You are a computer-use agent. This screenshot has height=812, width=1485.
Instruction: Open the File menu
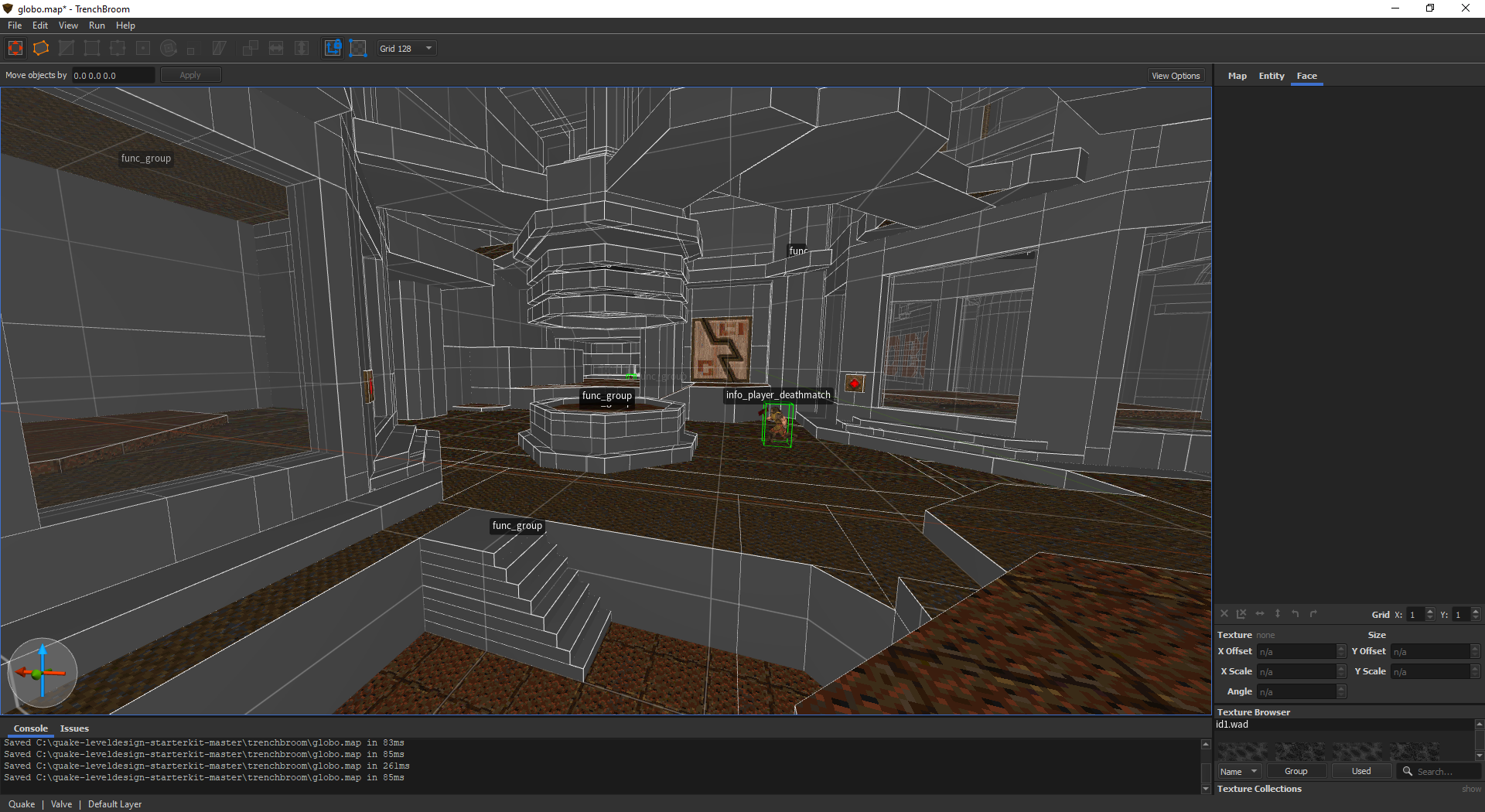[15, 26]
